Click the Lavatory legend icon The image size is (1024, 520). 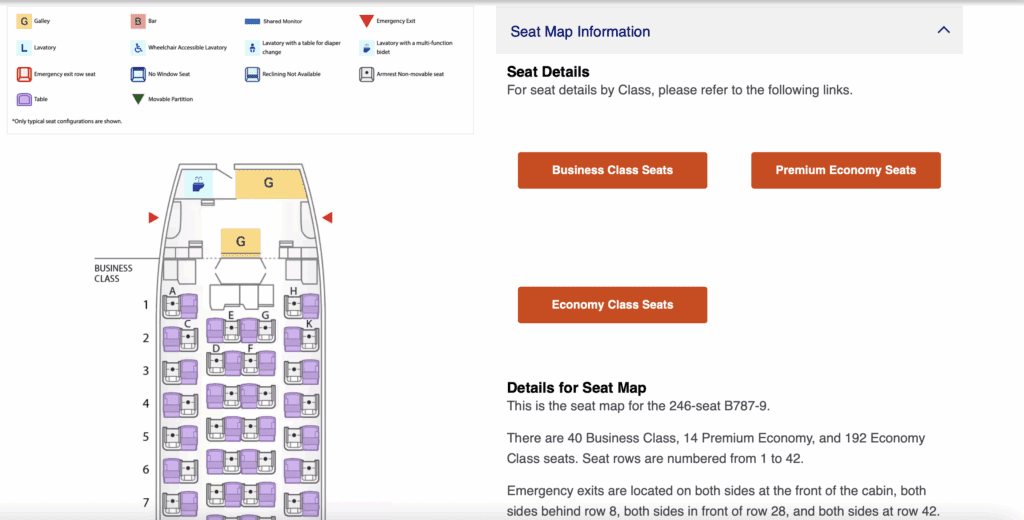click(x=24, y=47)
